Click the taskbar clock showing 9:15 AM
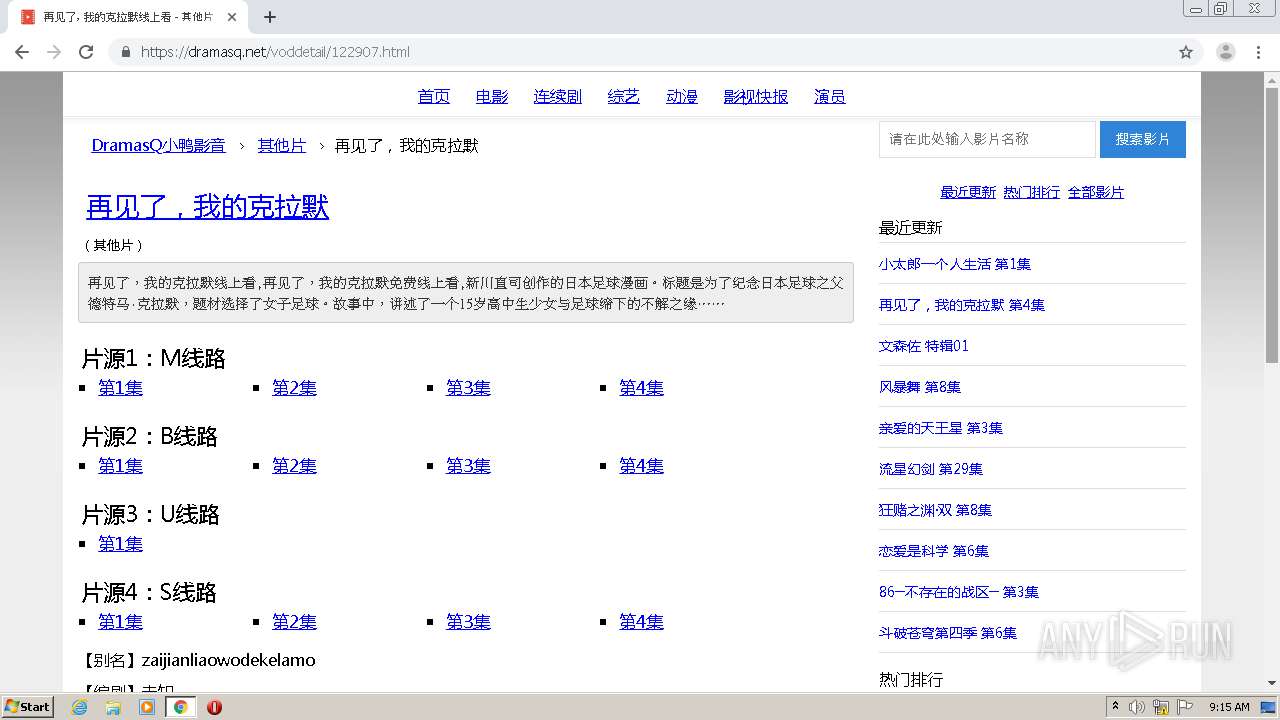 [1229, 707]
